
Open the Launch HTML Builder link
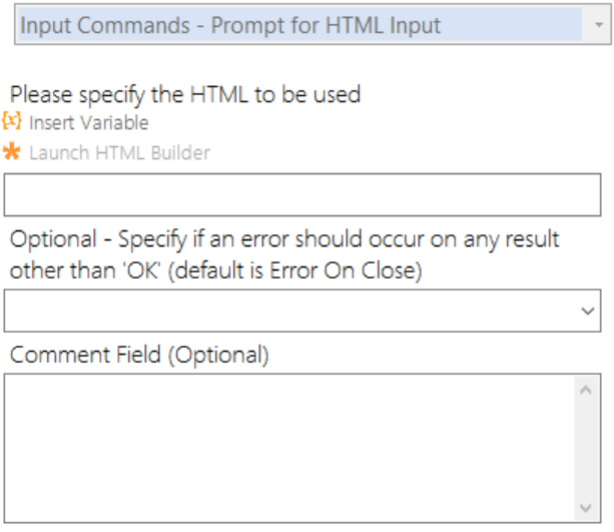(x=120, y=153)
